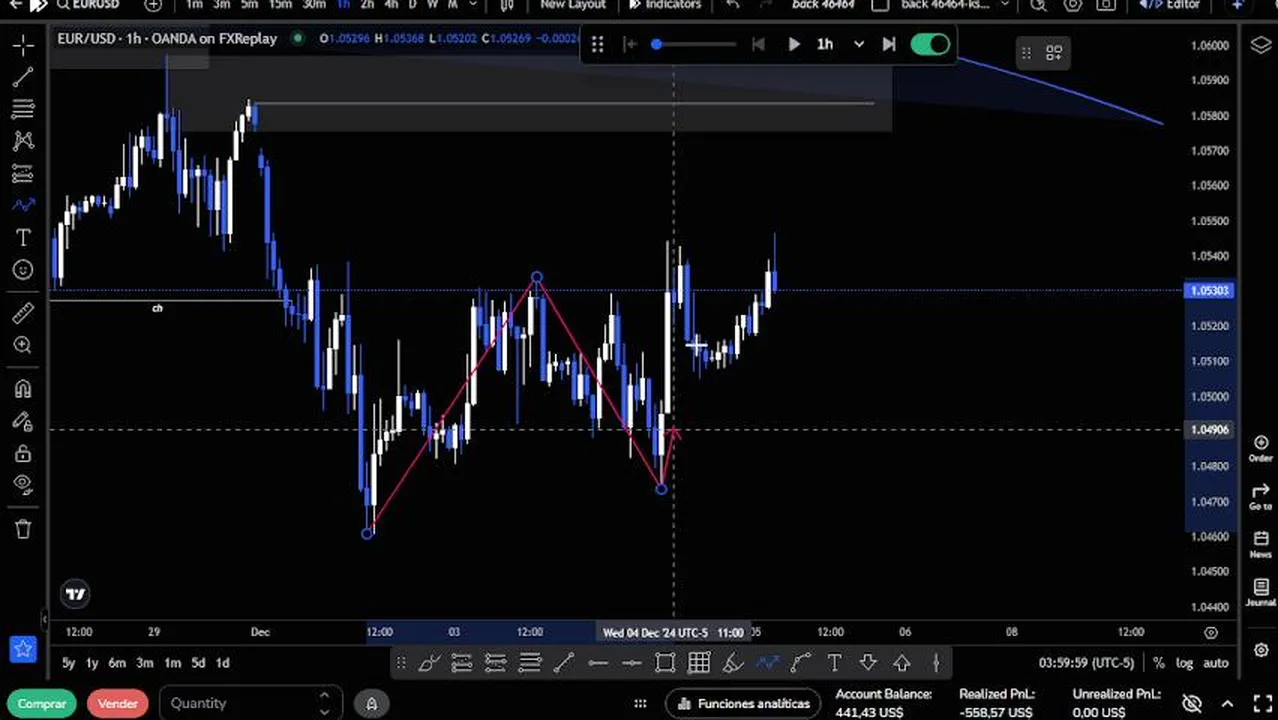Image resolution: width=1278 pixels, height=720 pixels.
Task: Click the 1h replay interval label
Action: (x=825, y=44)
